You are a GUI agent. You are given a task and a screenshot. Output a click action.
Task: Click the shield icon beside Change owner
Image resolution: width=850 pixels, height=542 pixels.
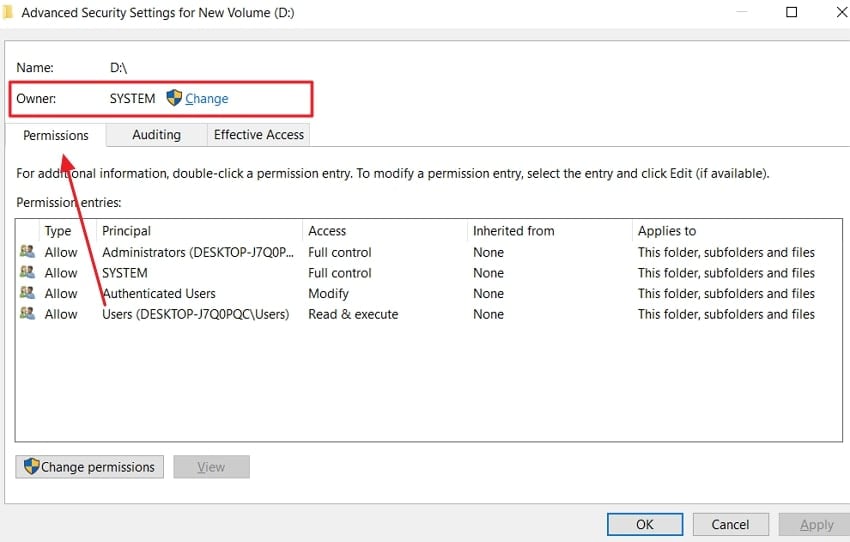(174, 98)
